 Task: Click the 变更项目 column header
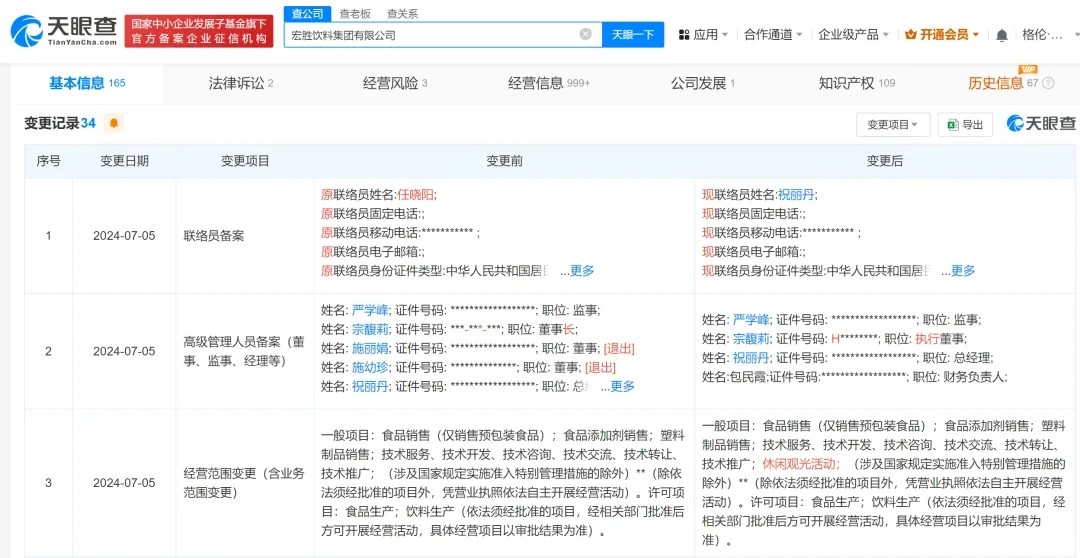click(x=245, y=162)
